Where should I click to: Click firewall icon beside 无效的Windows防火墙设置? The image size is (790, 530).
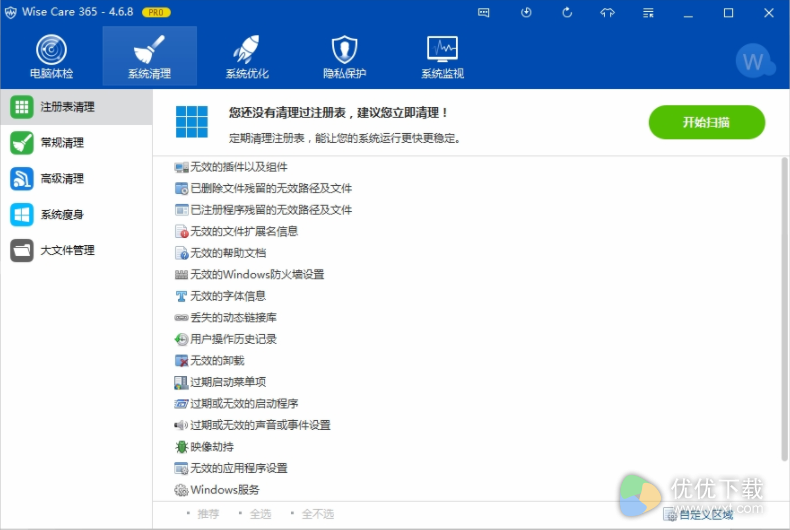pos(181,275)
